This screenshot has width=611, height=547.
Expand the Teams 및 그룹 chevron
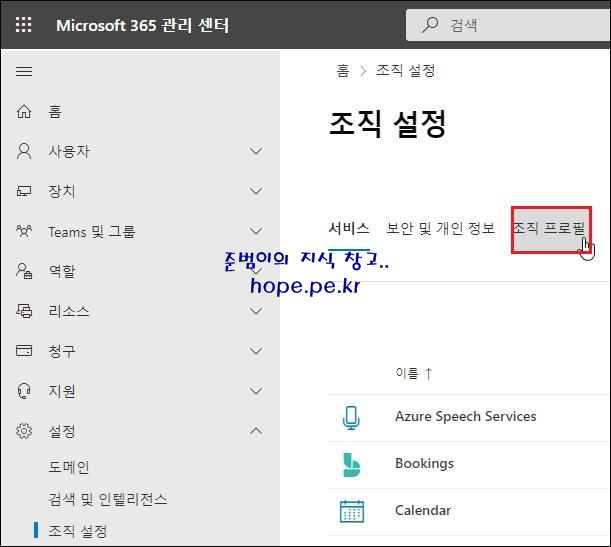256,231
